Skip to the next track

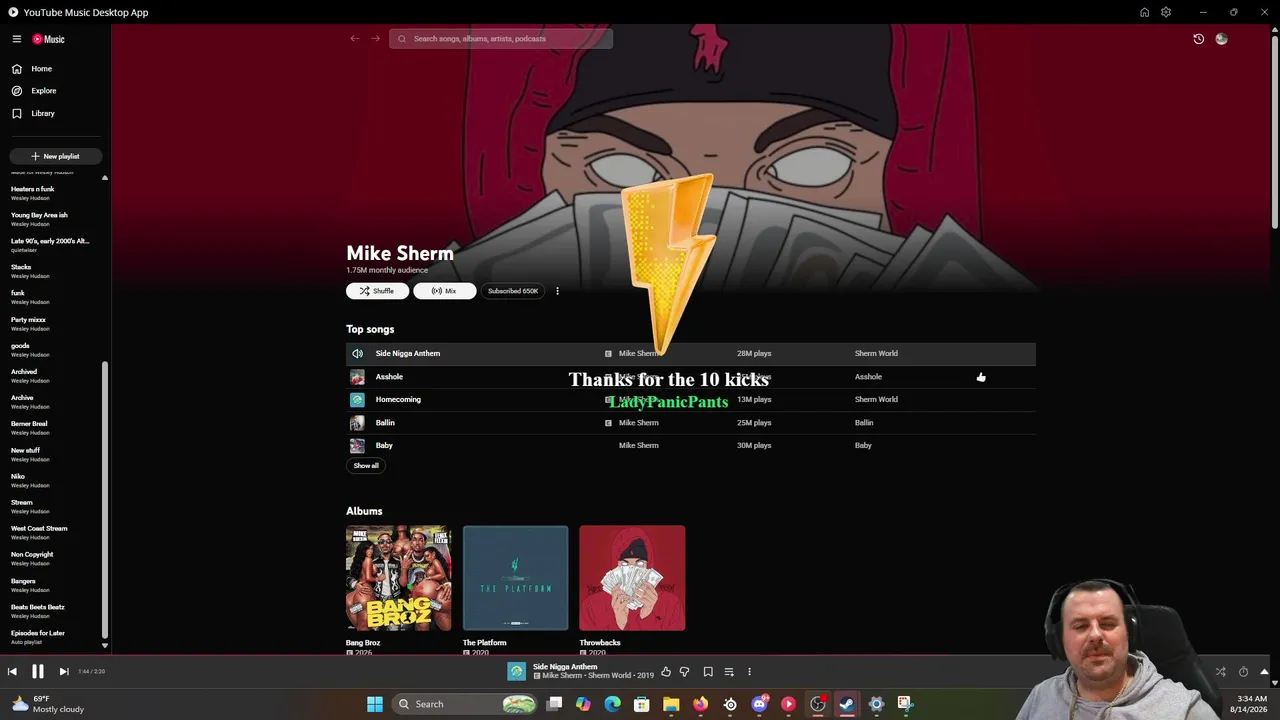click(64, 672)
